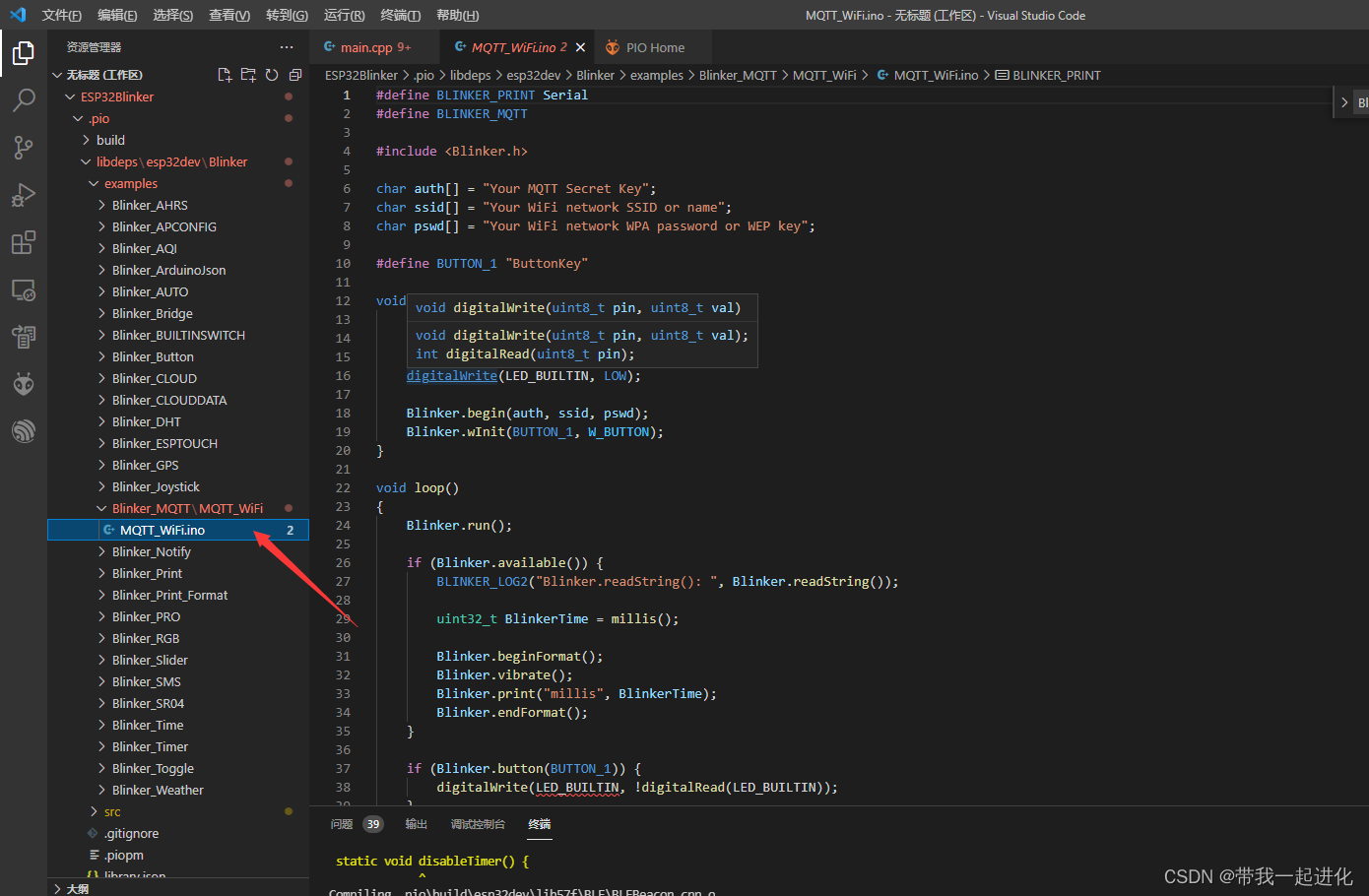
Task: Open the 帮助(H) menu
Action: 457,15
